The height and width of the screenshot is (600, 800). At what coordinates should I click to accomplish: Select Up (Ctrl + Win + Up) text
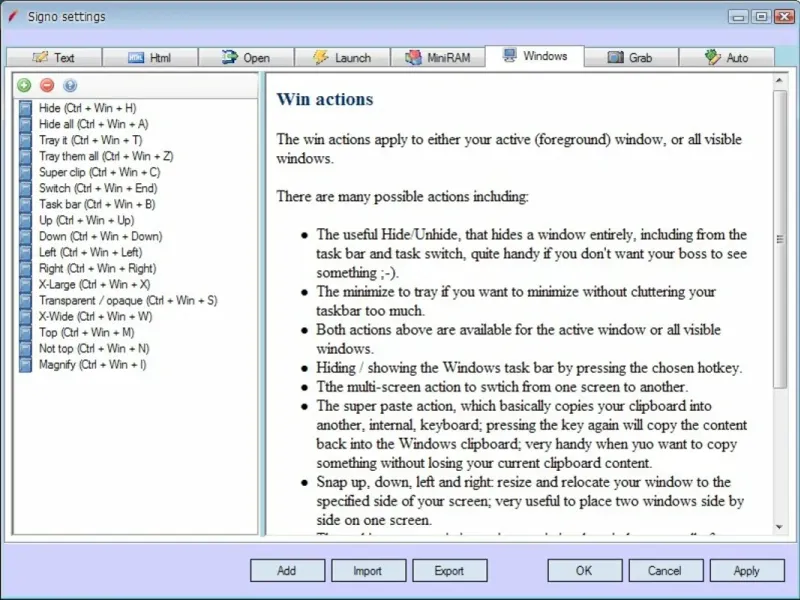[87, 220]
